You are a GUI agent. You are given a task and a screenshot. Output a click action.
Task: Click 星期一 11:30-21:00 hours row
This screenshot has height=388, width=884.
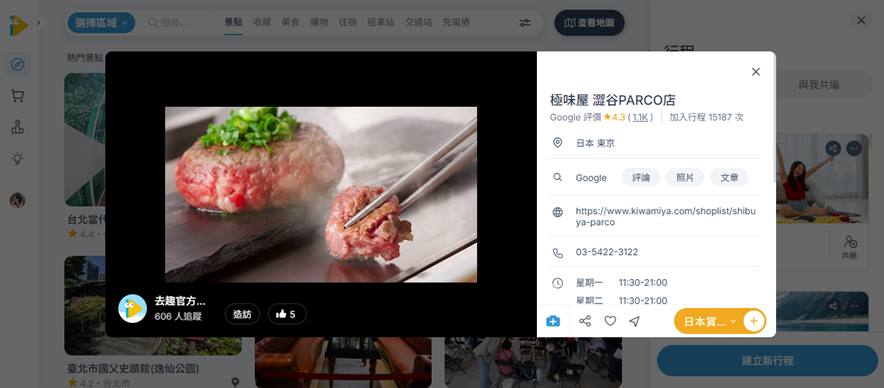tap(621, 283)
